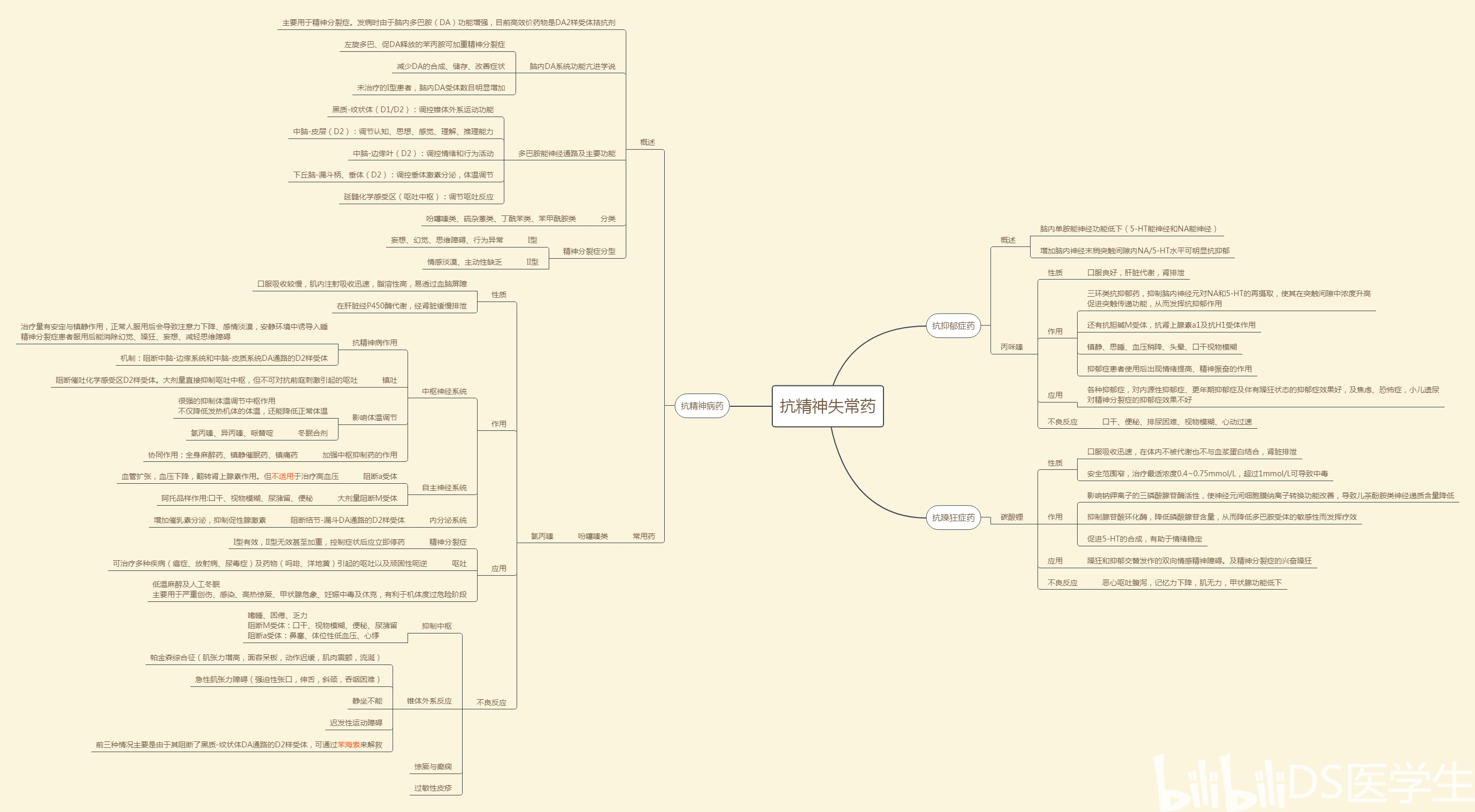1475x812 pixels.
Task: Select 脑内DA系统功能亢进学说 node
Action: [573, 66]
